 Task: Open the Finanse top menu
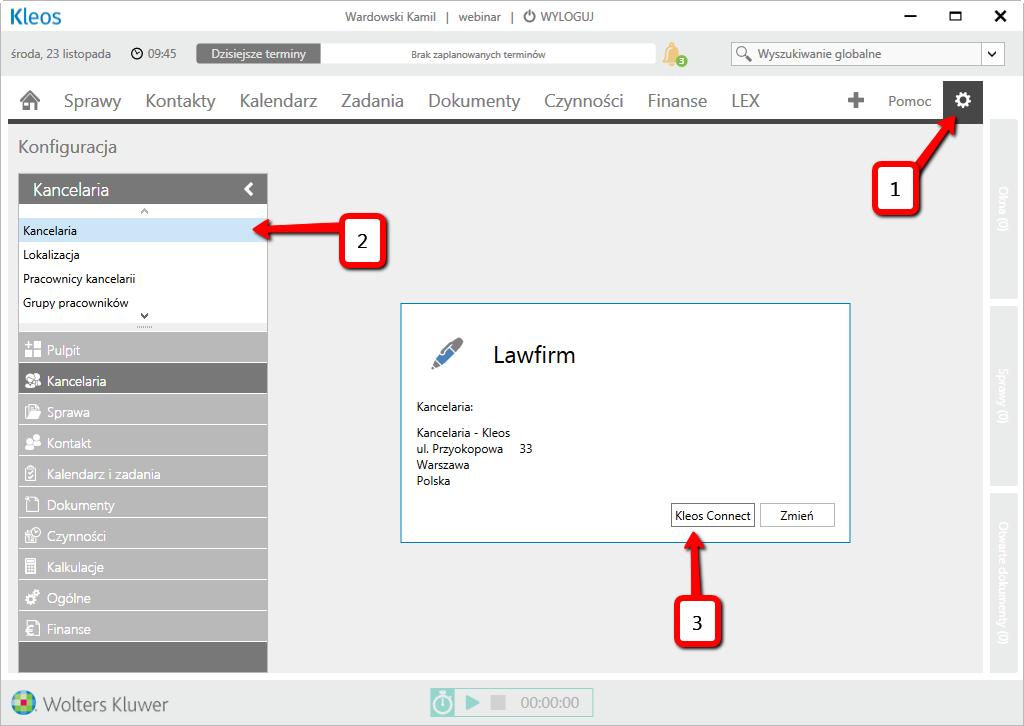pos(677,101)
